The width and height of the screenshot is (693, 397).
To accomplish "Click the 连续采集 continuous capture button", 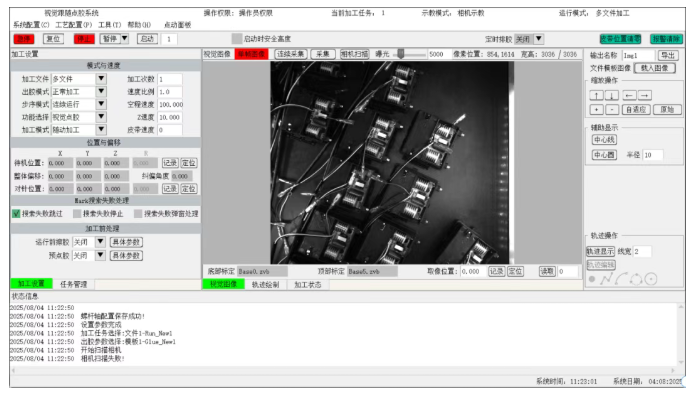I will tap(290, 54).
